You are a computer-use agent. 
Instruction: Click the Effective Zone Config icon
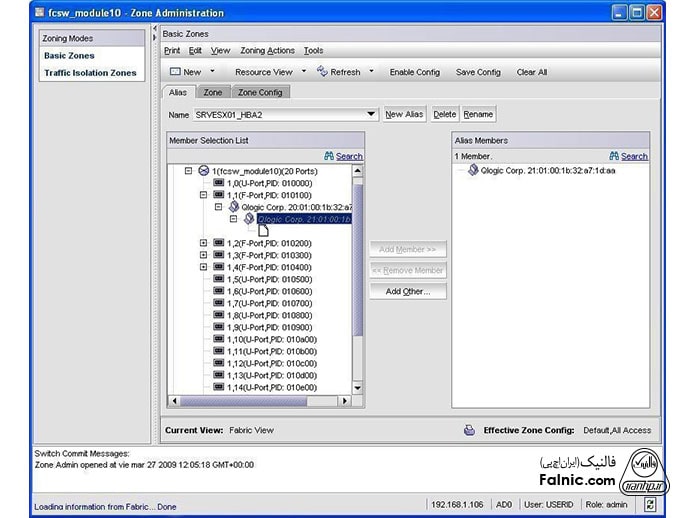pos(468,430)
